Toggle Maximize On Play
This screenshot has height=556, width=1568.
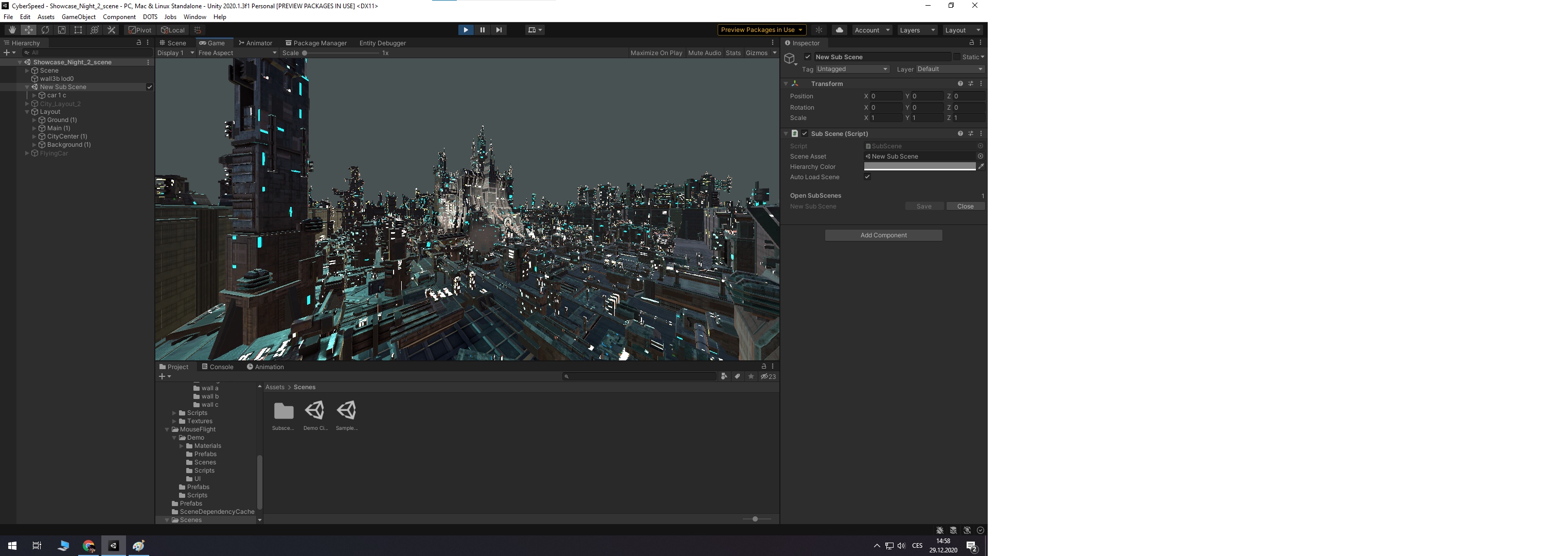tap(656, 53)
